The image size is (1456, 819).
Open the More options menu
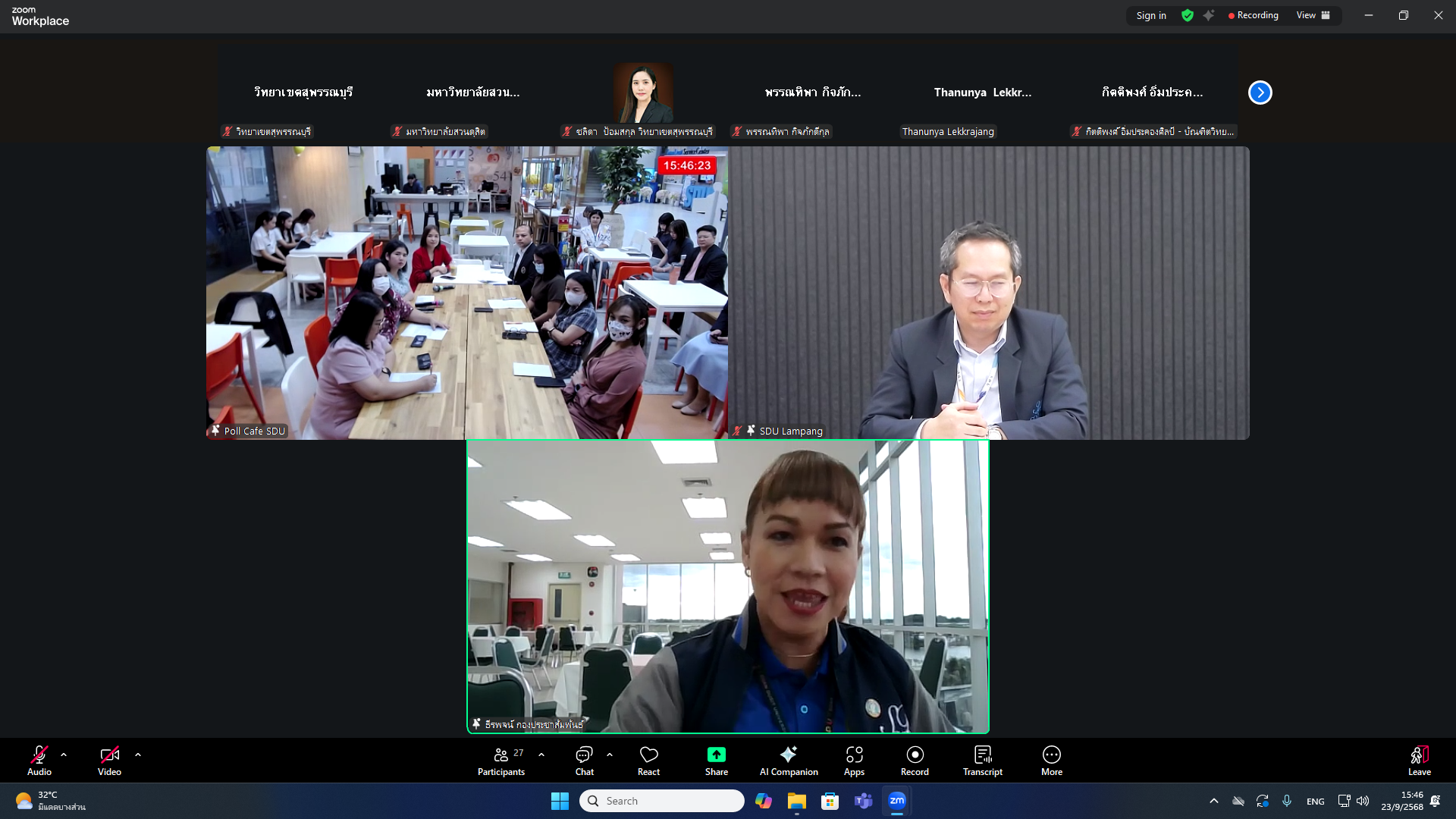point(1051,761)
